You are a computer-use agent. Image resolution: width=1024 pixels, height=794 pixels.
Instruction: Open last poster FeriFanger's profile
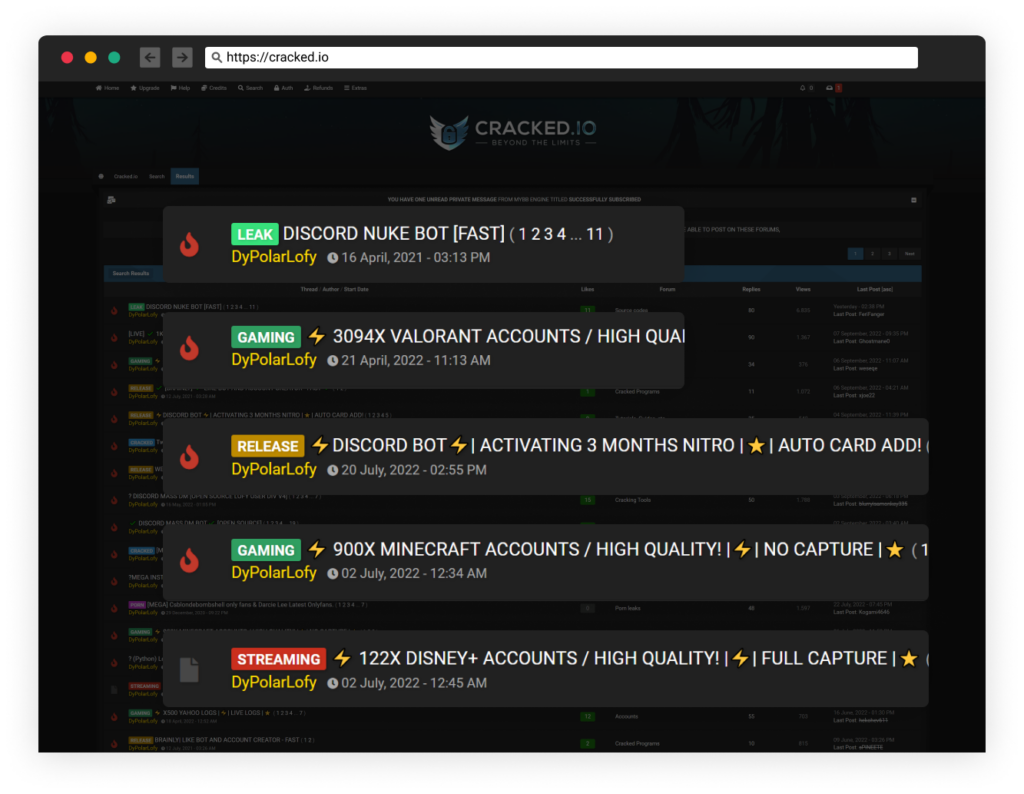pyautogui.click(x=872, y=315)
